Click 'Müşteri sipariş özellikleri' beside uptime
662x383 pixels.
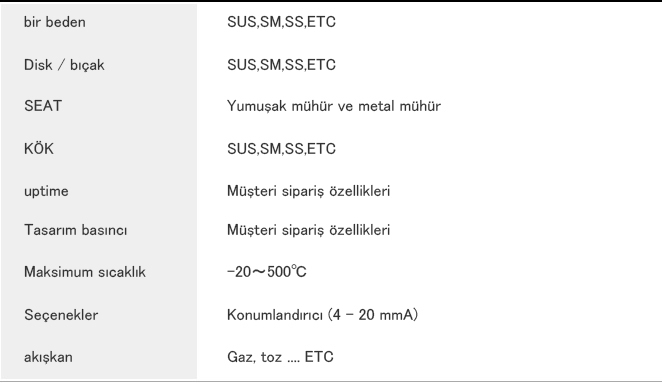click(308, 191)
